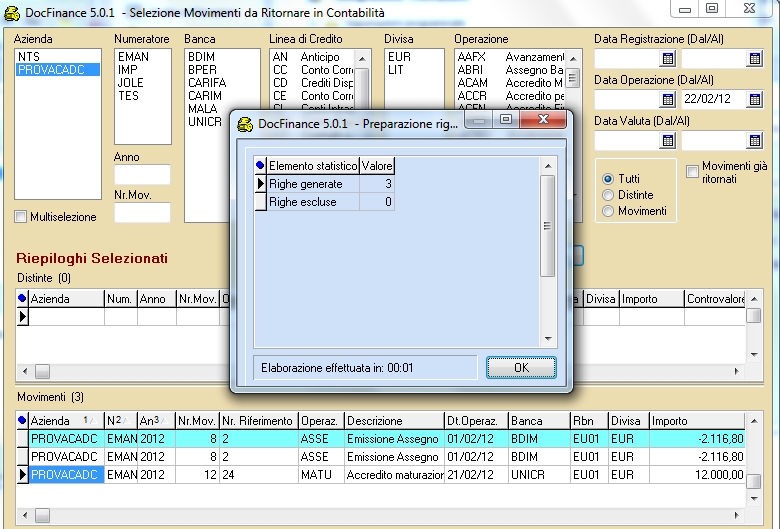Click the Anno input field
This screenshot has width=780, height=529.
click(142, 175)
